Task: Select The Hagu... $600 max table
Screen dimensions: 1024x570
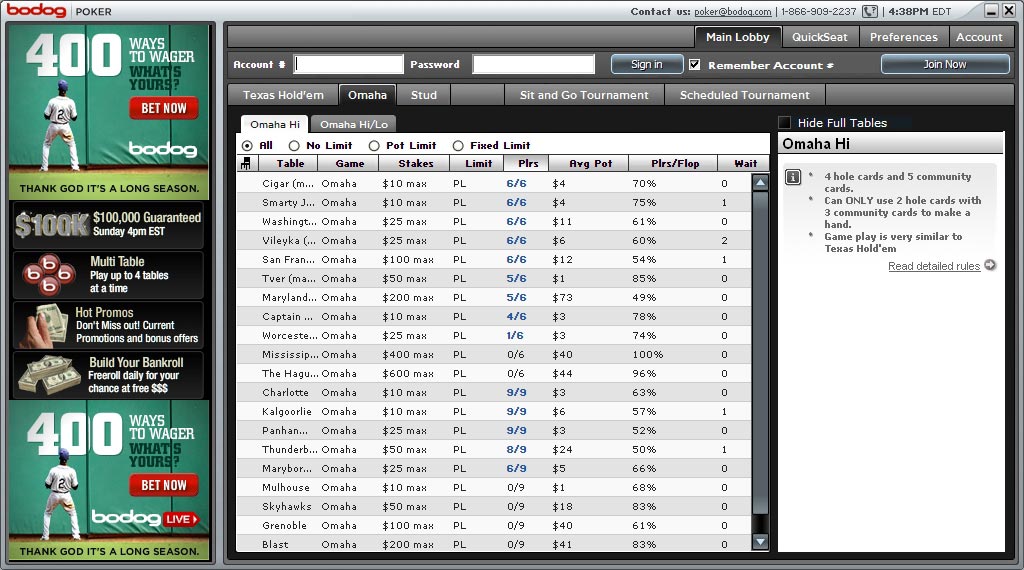Action: click(494, 373)
